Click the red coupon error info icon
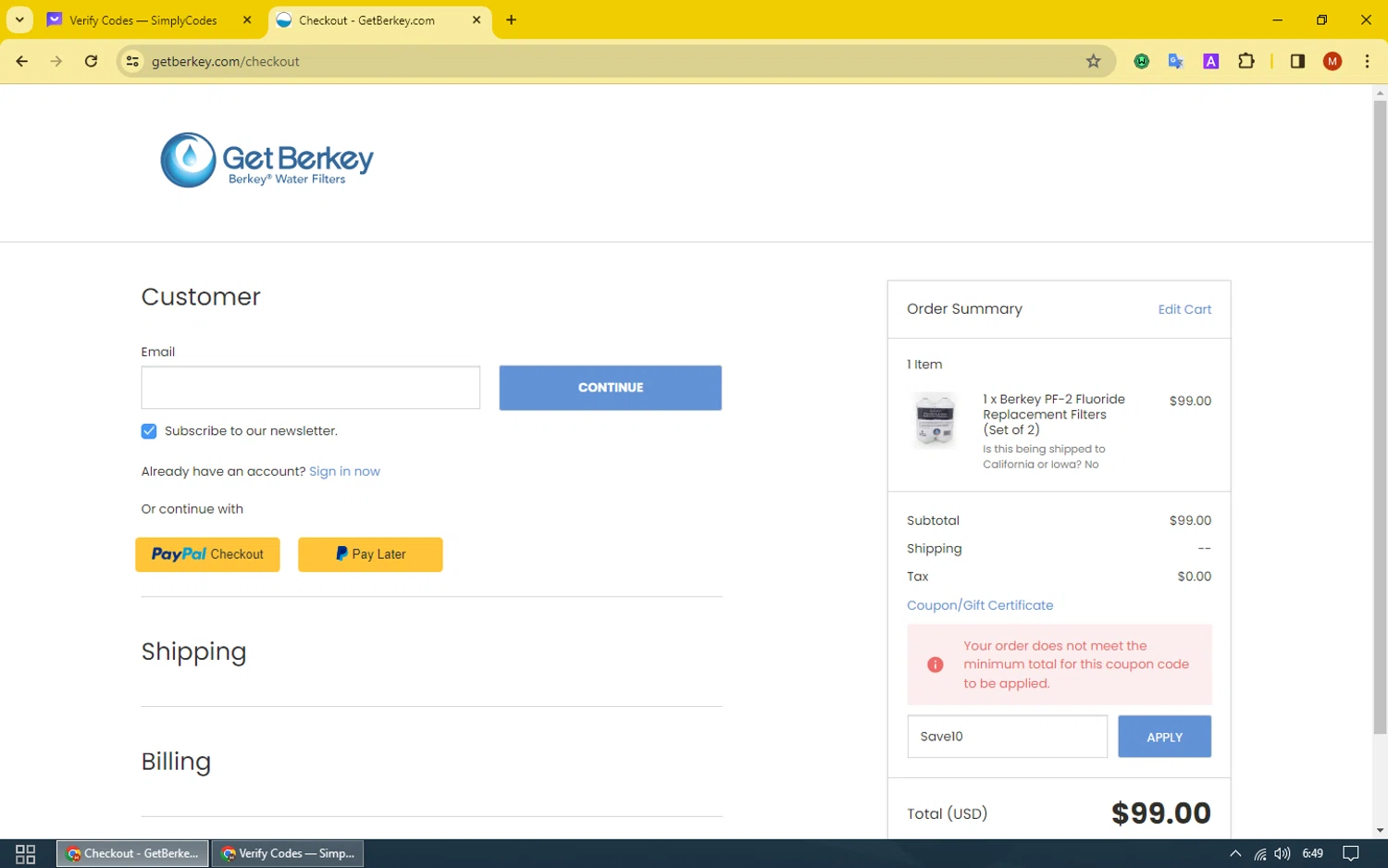 click(936, 664)
